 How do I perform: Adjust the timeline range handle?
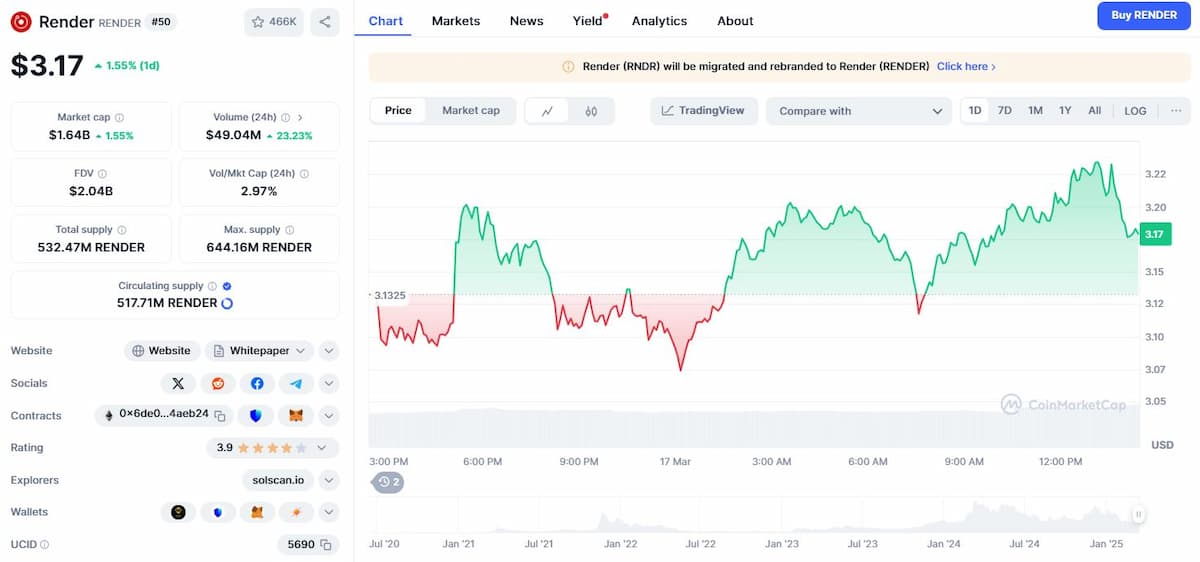[x=1138, y=515]
